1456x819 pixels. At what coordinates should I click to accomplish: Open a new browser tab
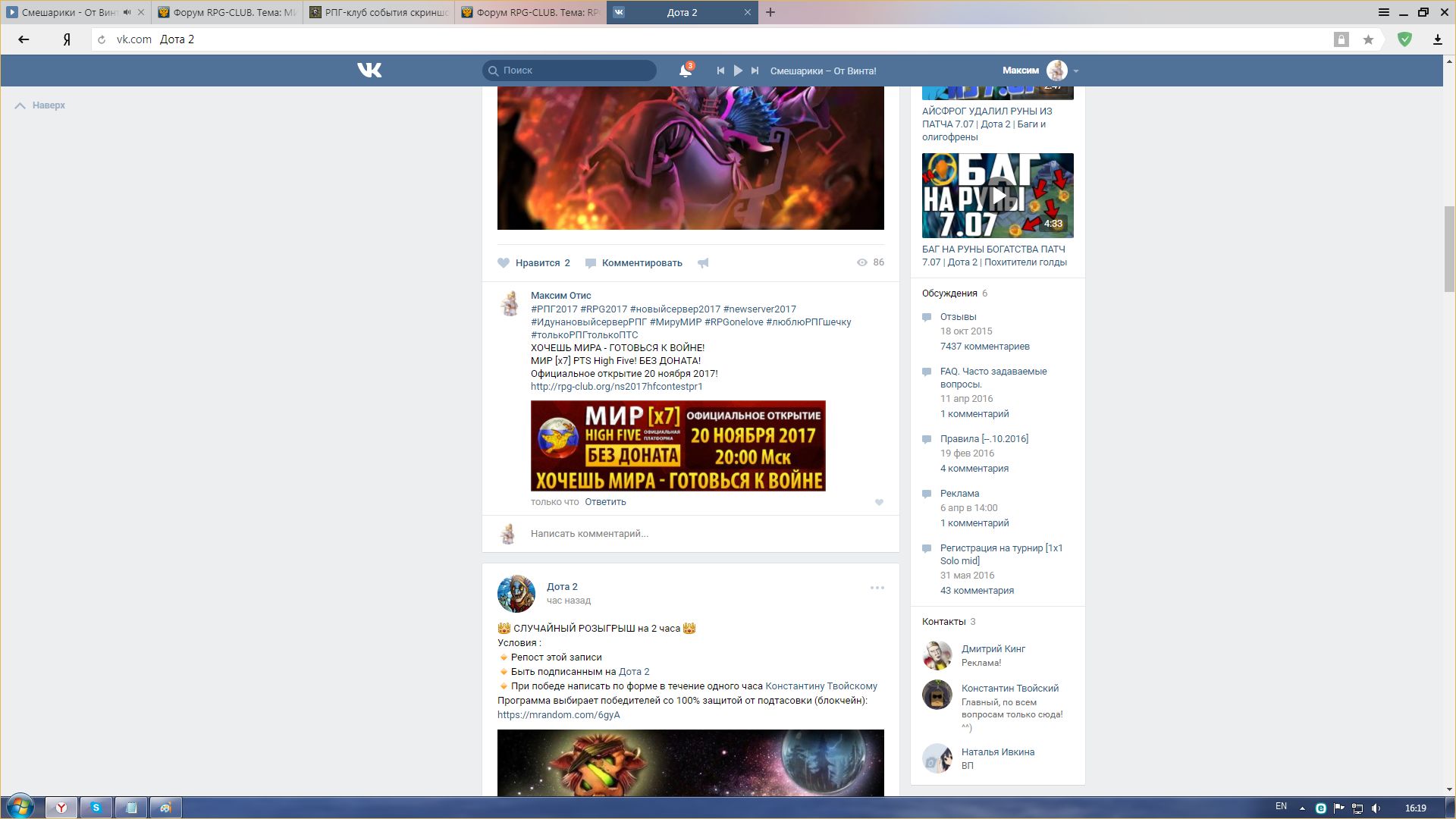pos(770,12)
